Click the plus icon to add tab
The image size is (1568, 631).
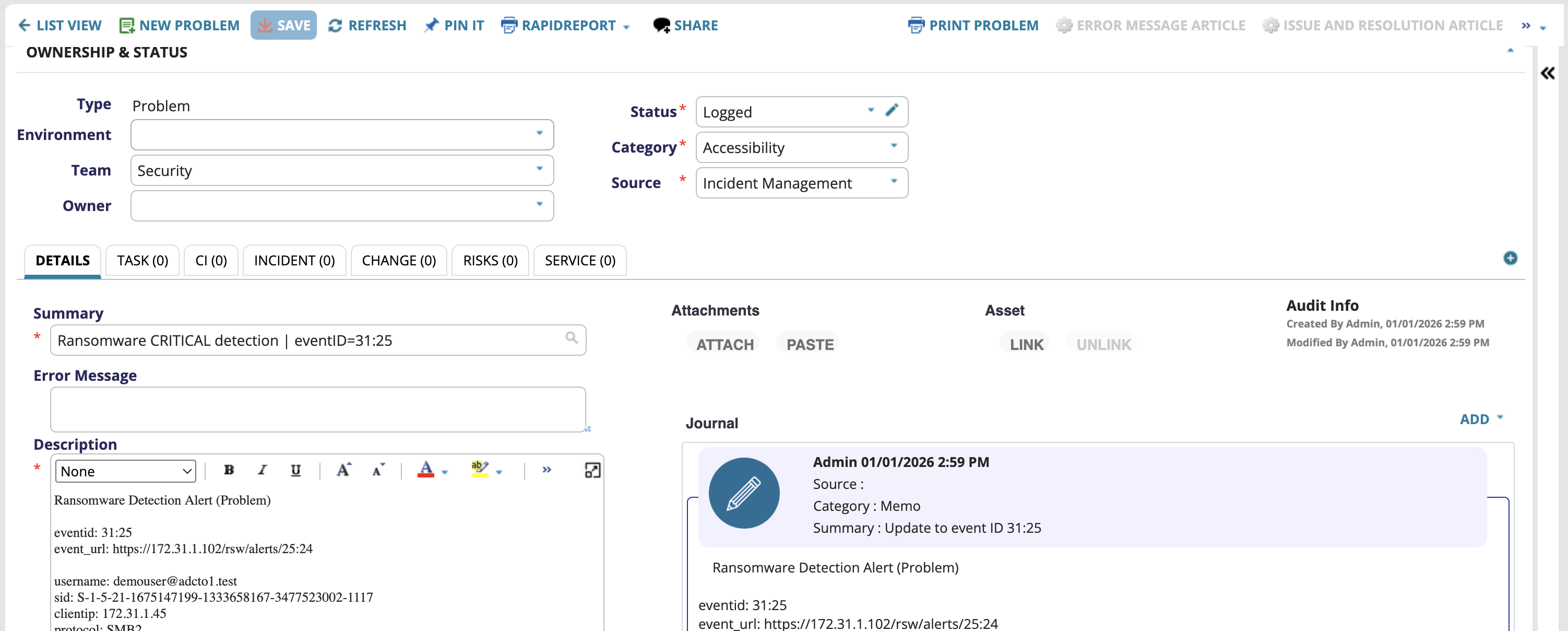click(x=1510, y=258)
